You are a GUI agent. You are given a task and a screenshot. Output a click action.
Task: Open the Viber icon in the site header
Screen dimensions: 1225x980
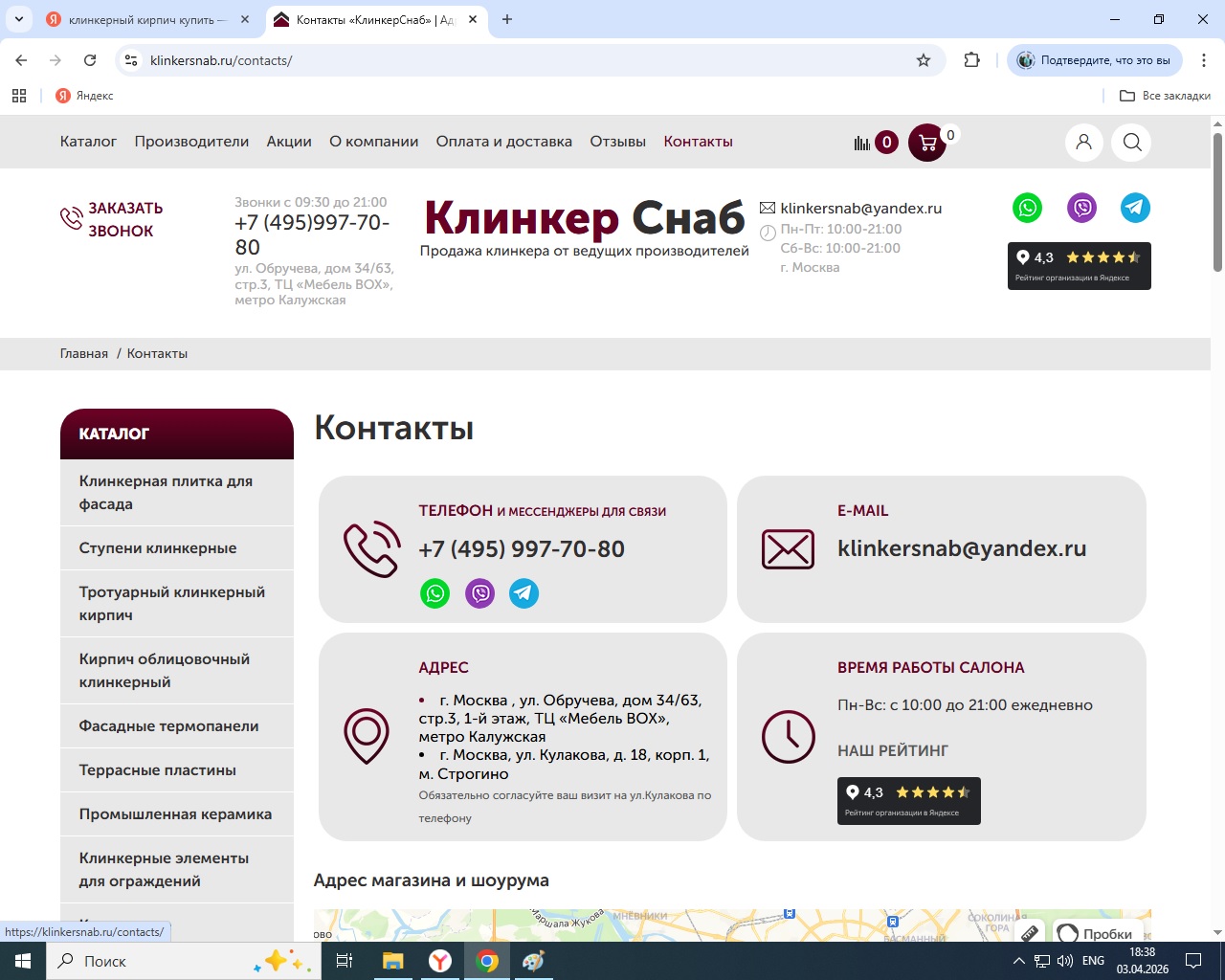[1081, 208]
